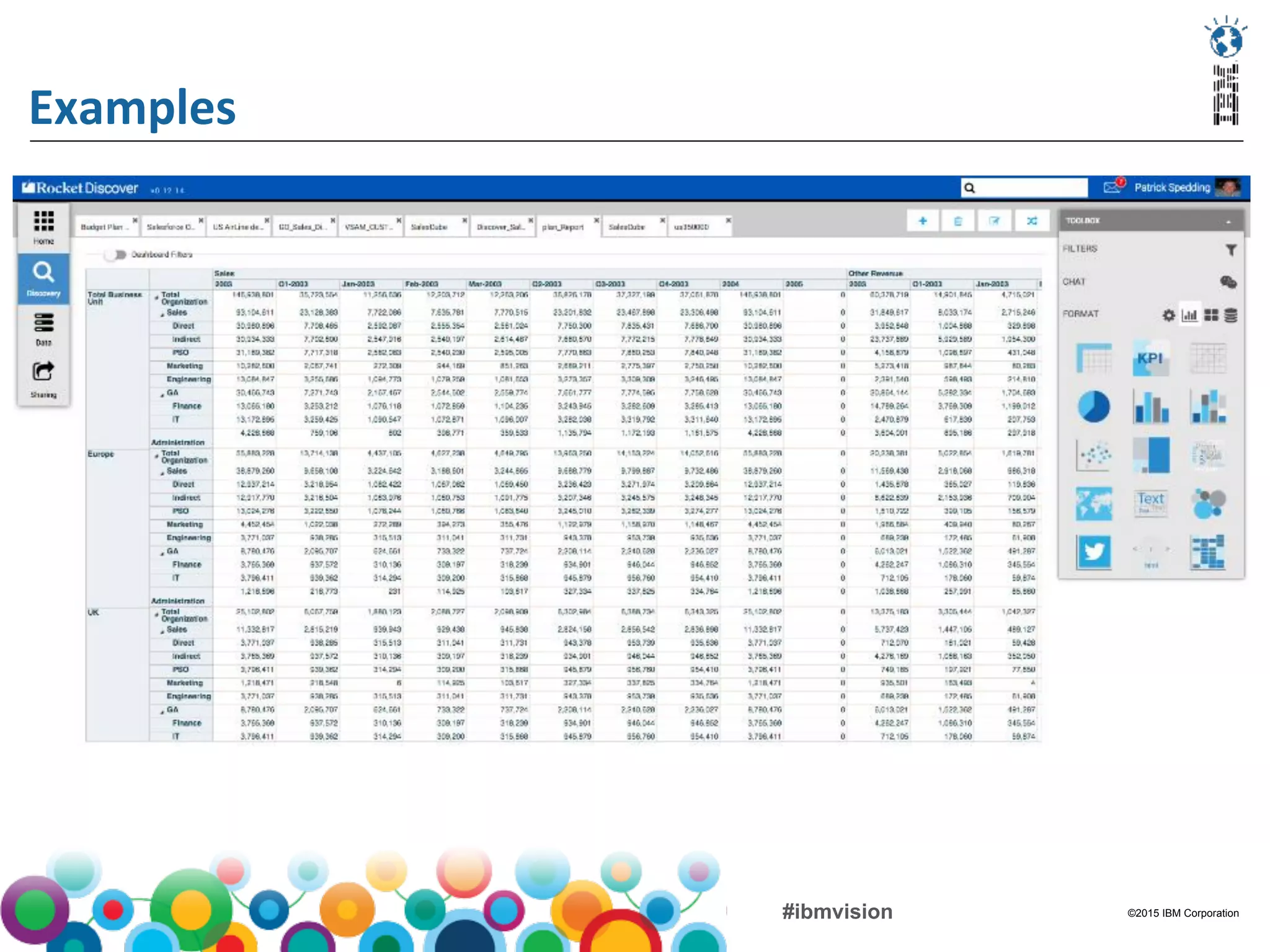Click the Other Revenue column group header
The width and height of the screenshot is (1270, 952).
pyautogui.click(x=875, y=273)
